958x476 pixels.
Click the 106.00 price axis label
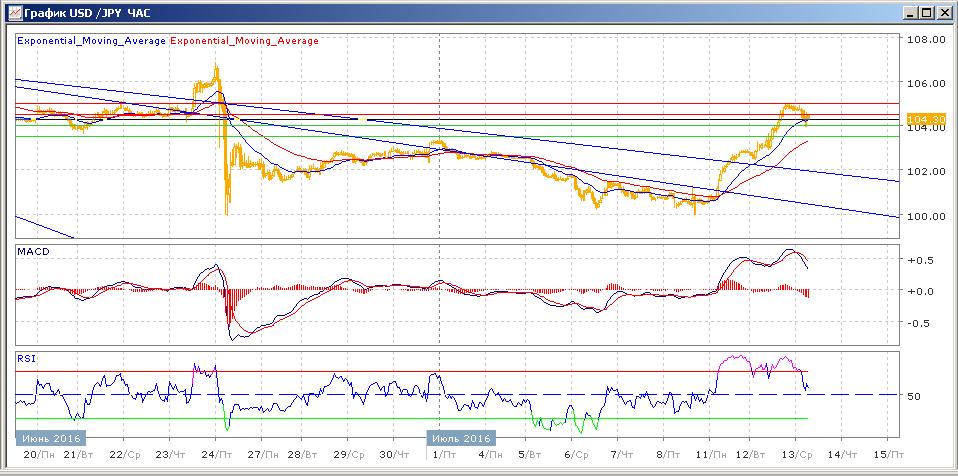point(926,84)
